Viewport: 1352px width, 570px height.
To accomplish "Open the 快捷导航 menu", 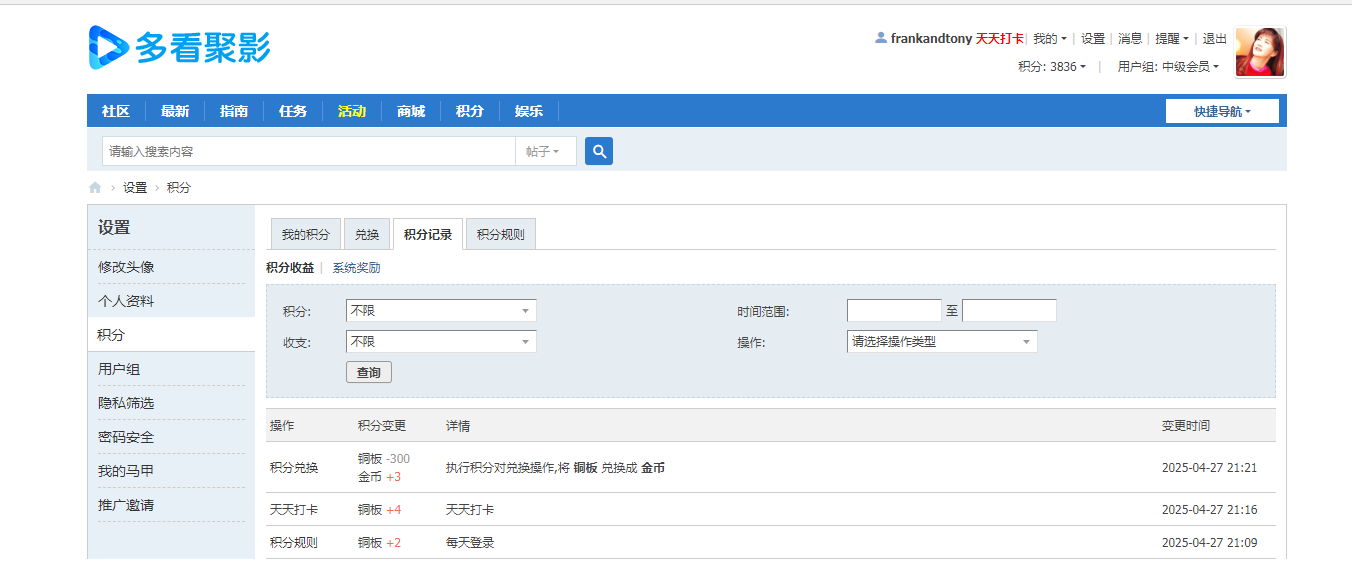I will [x=1221, y=111].
